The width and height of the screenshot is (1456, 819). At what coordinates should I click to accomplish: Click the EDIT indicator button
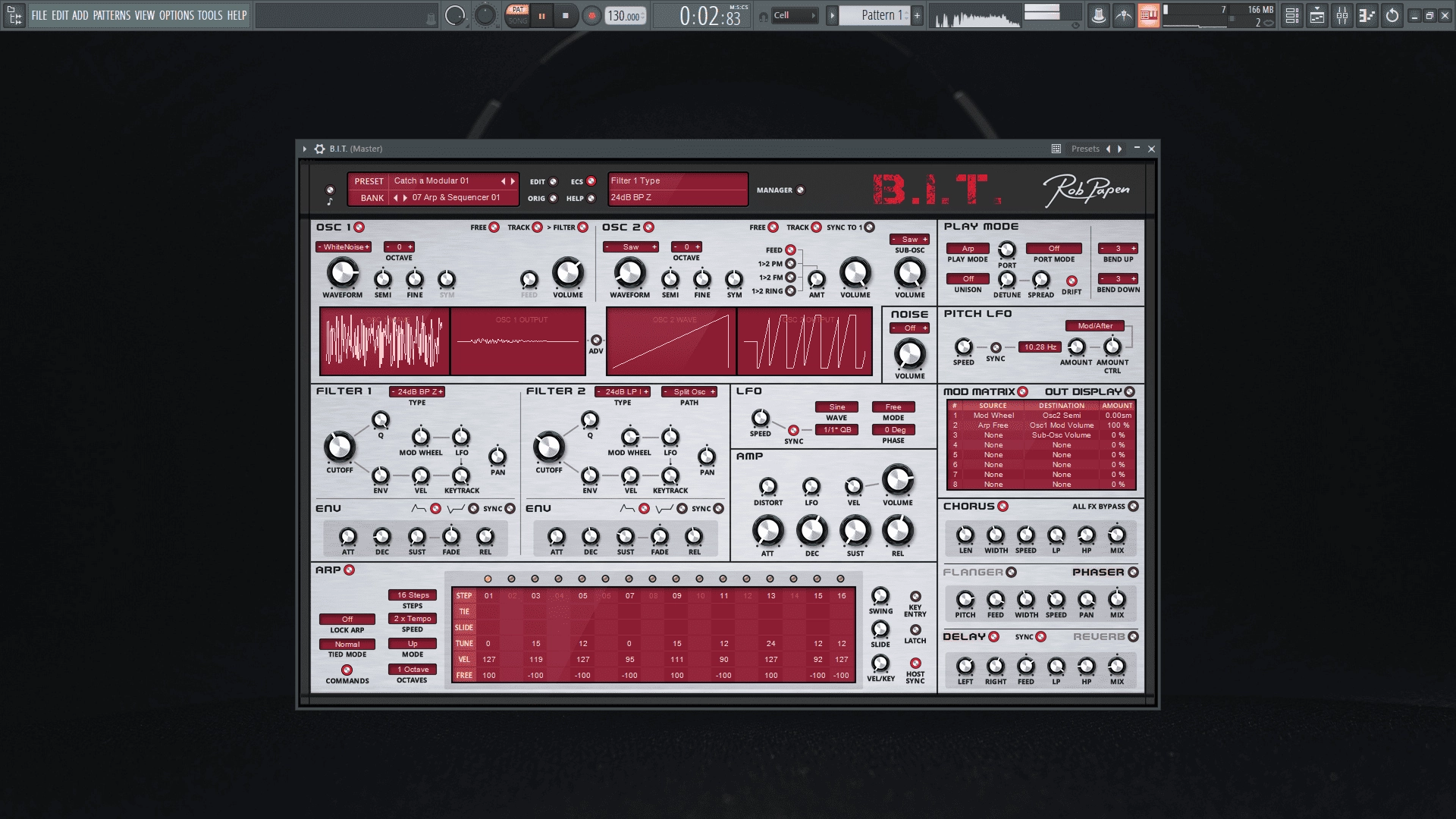point(553,182)
